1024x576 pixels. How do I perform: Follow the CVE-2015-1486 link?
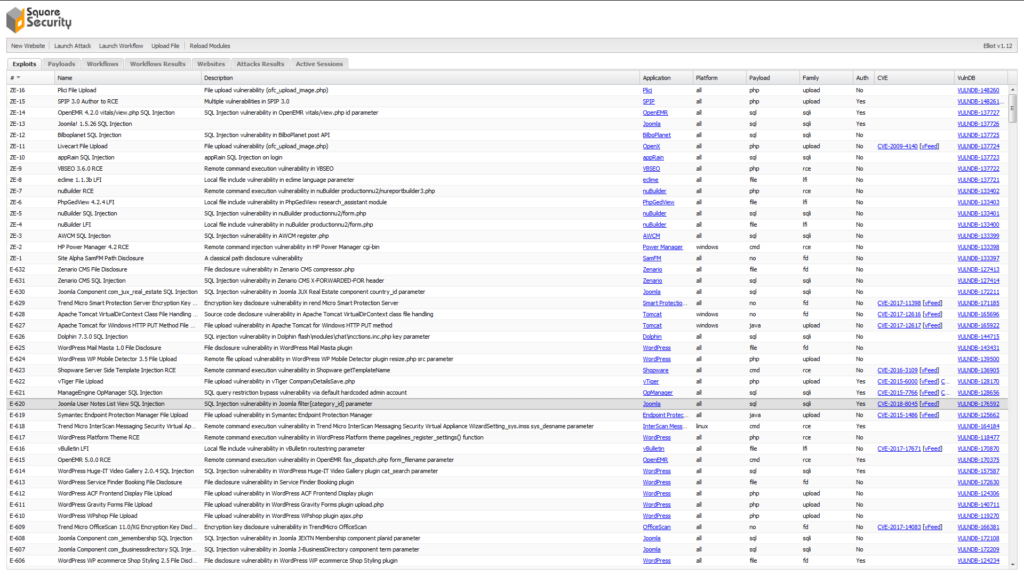point(897,415)
